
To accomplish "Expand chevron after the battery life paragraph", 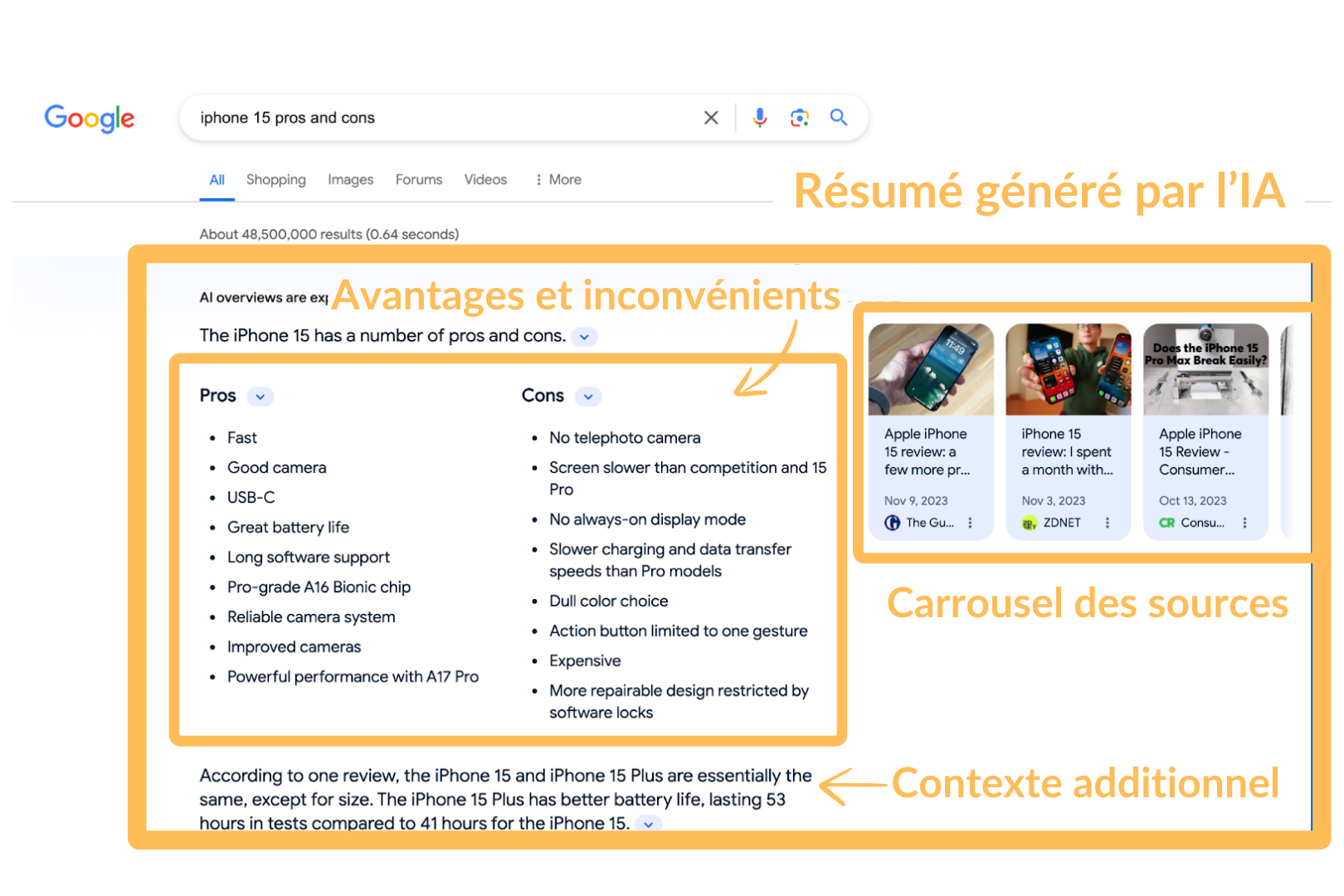I will [649, 824].
